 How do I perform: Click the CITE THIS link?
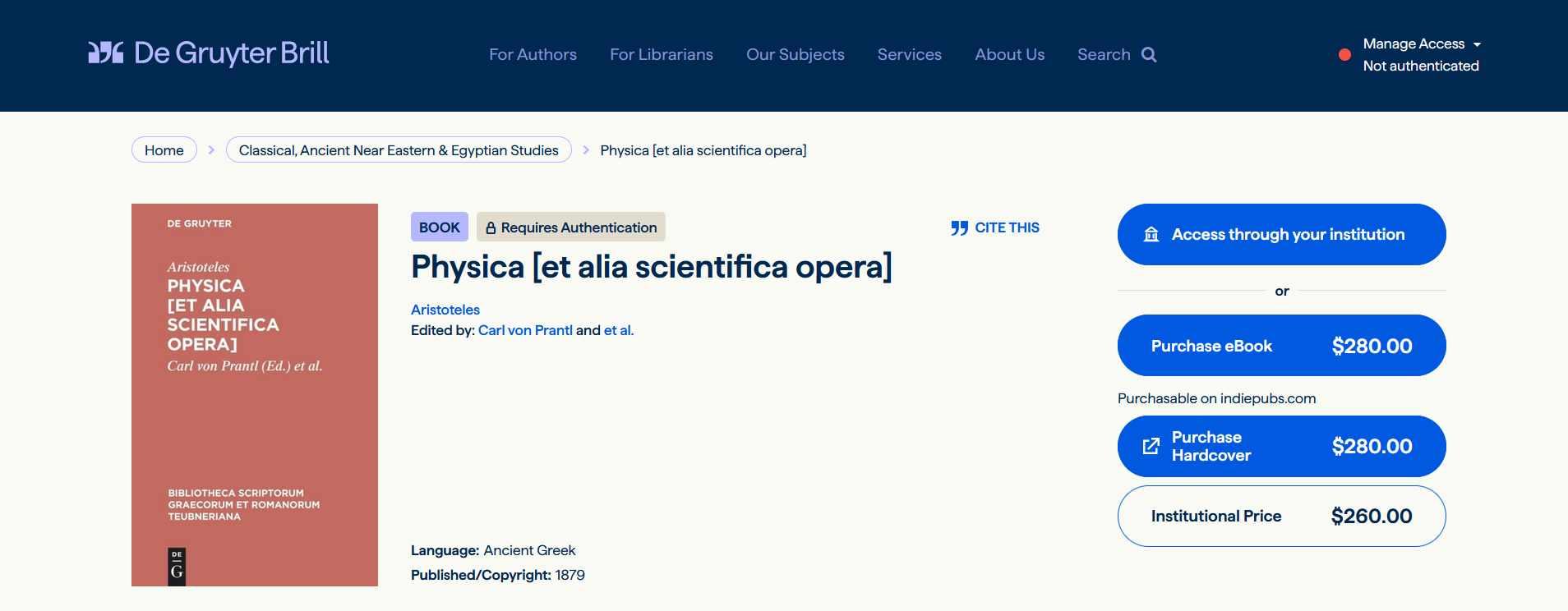pyautogui.click(x=995, y=227)
